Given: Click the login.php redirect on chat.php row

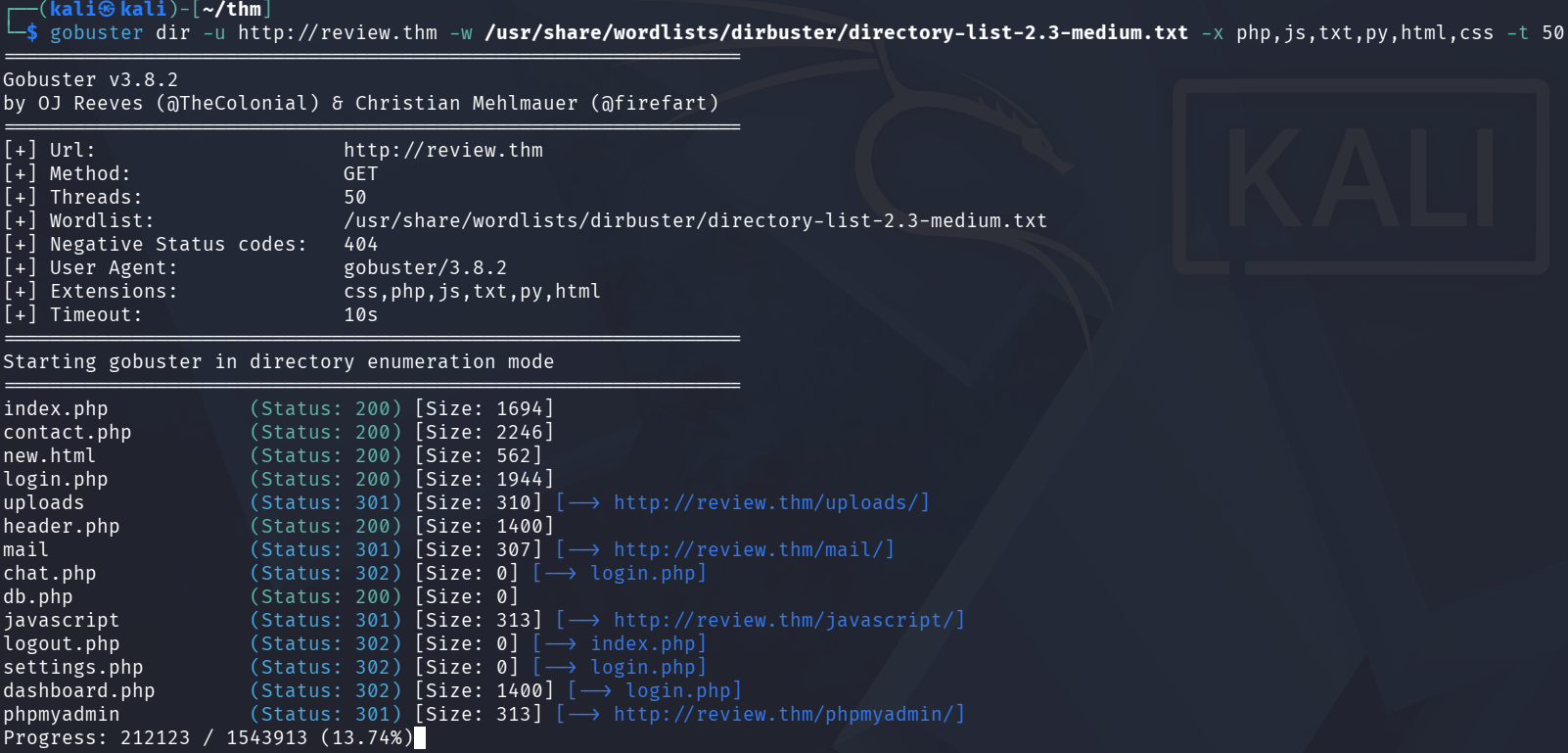Looking at the screenshot, I should 642,573.
